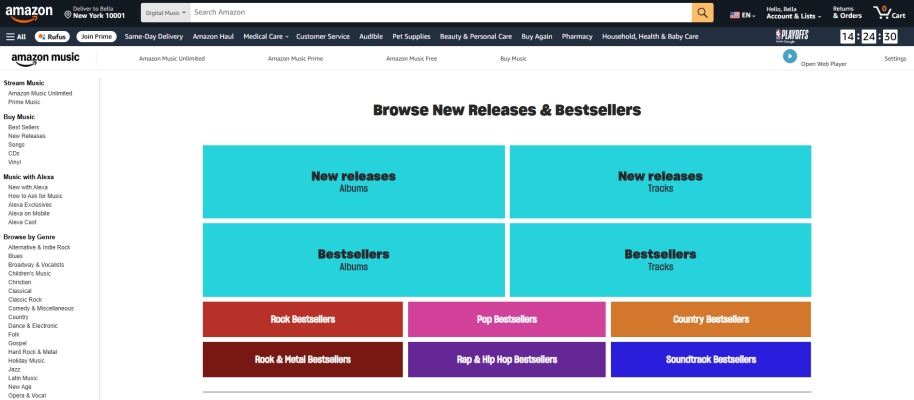
Task: Browse the Blues genre
Action: point(16,256)
